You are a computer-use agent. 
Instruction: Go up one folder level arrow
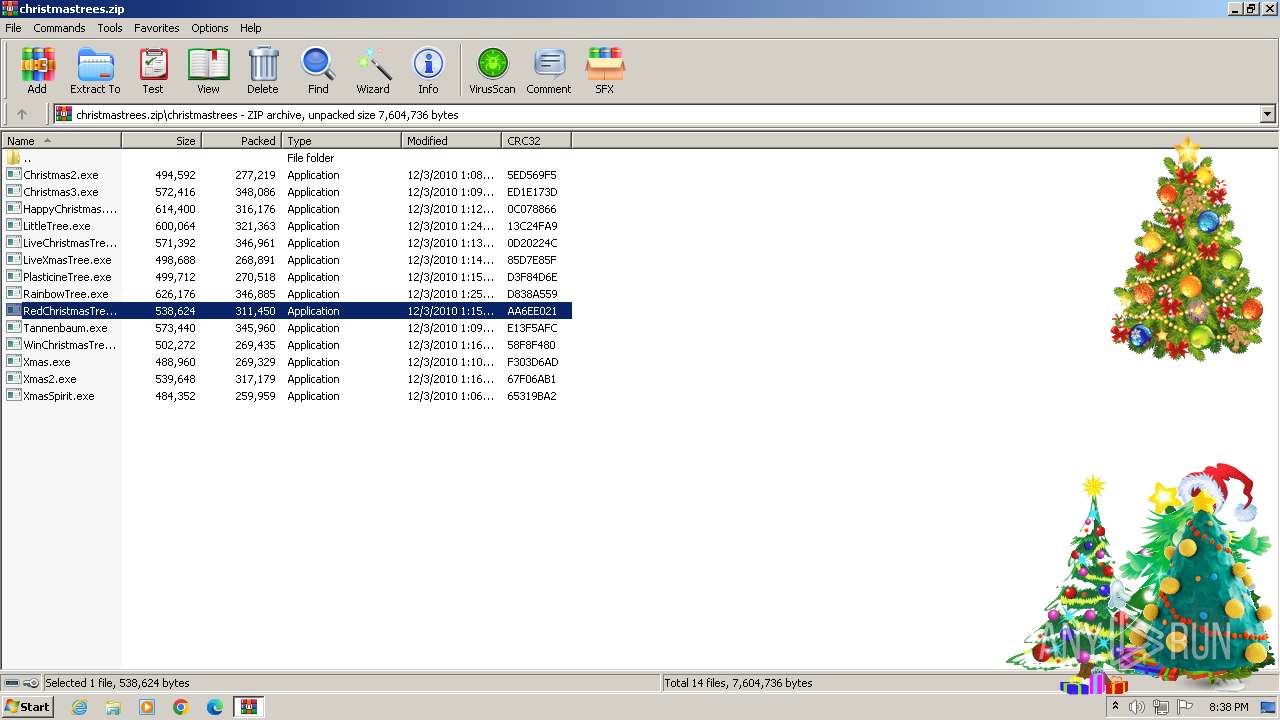(x=22, y=115)
